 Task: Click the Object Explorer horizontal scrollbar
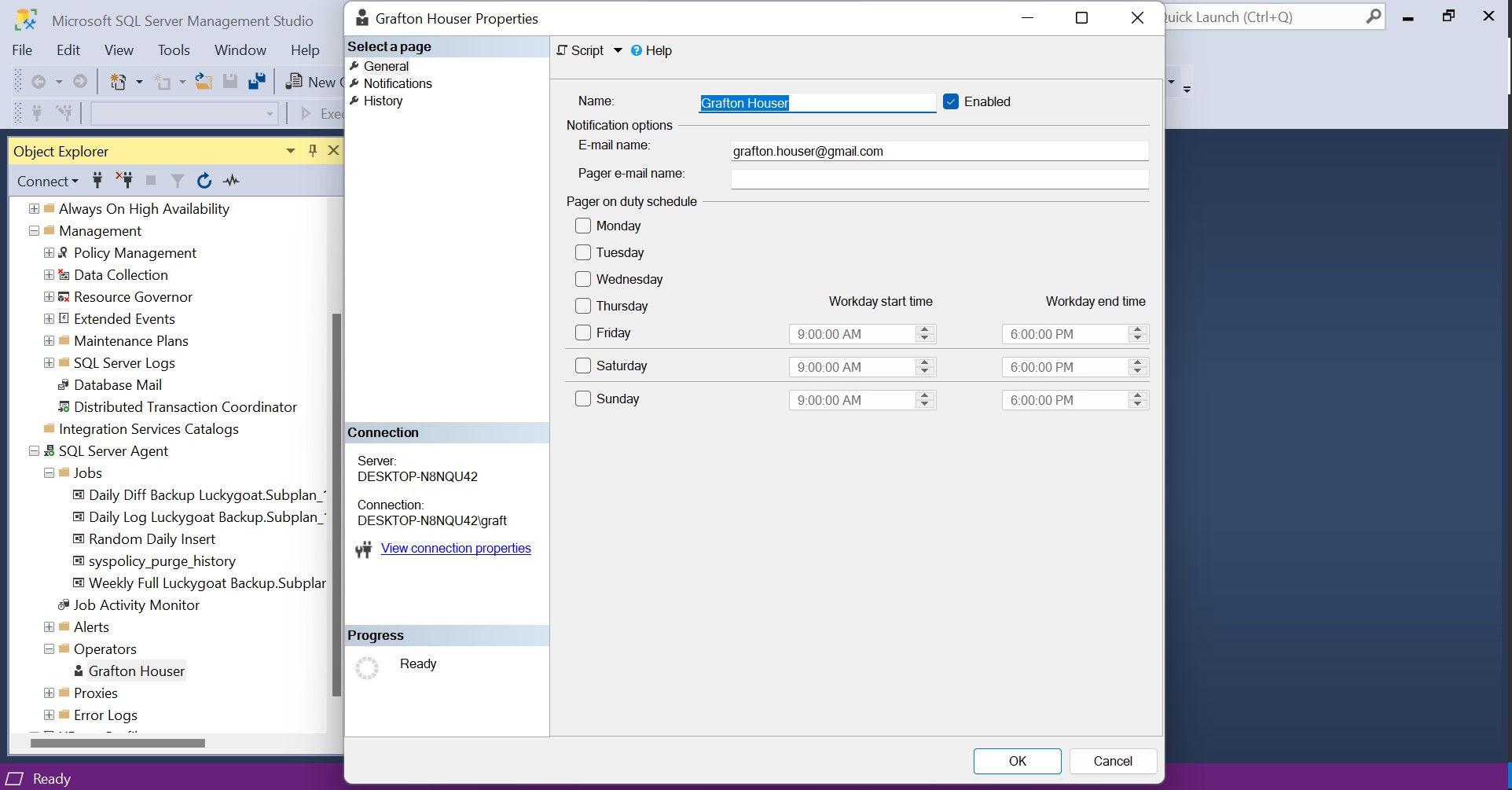click(x=118, y=743)
